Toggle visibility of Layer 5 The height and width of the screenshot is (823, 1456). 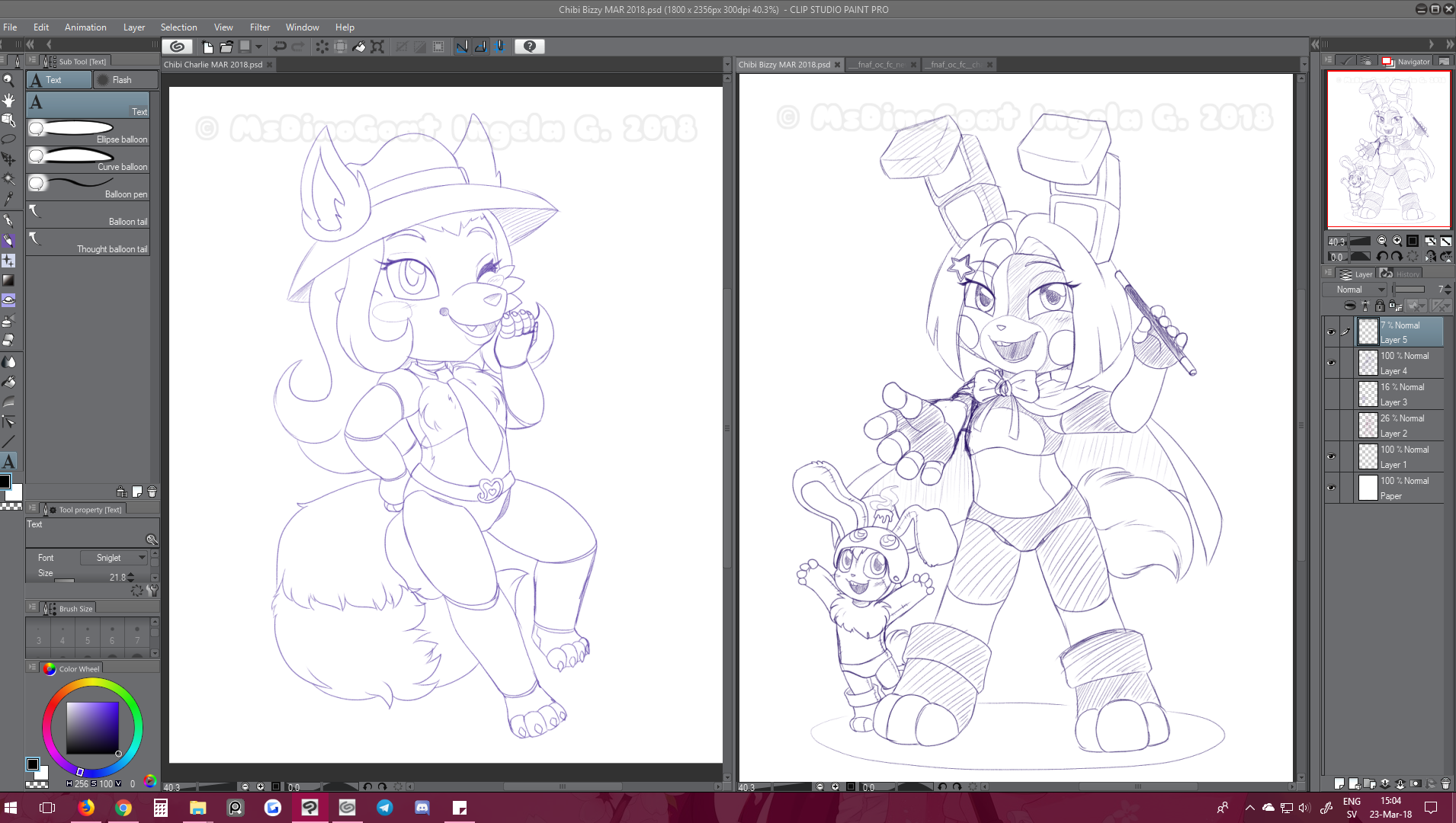pyautogui.click(x=1331, y=332)
